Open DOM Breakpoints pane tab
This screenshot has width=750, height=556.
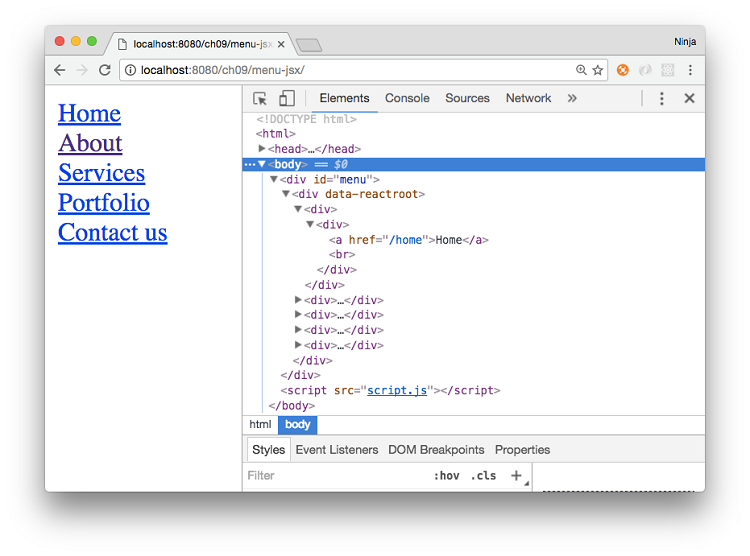pyautogui.click(x=436, y=450)
